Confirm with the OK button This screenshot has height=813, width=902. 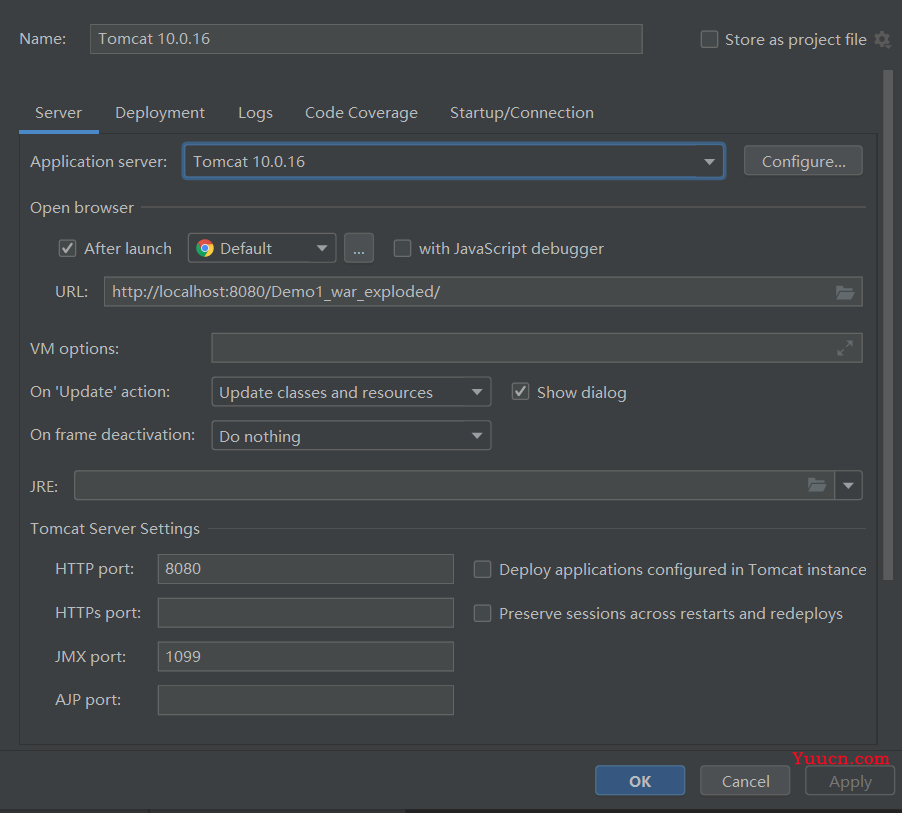pyautogui.click(x=640, y=781)
